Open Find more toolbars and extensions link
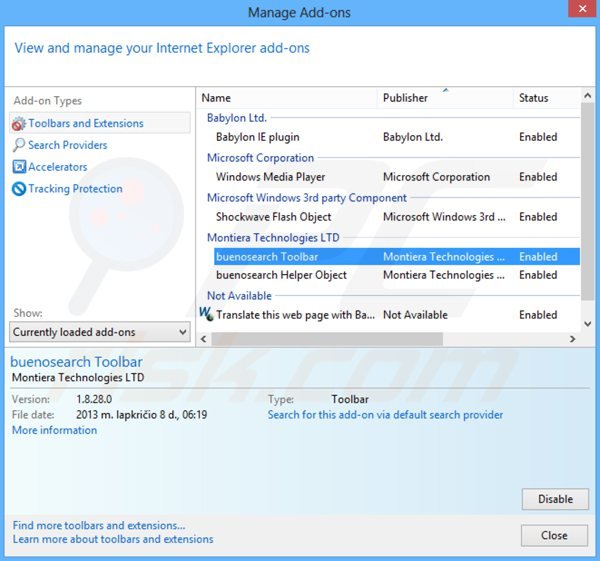 tap(99, 526)
